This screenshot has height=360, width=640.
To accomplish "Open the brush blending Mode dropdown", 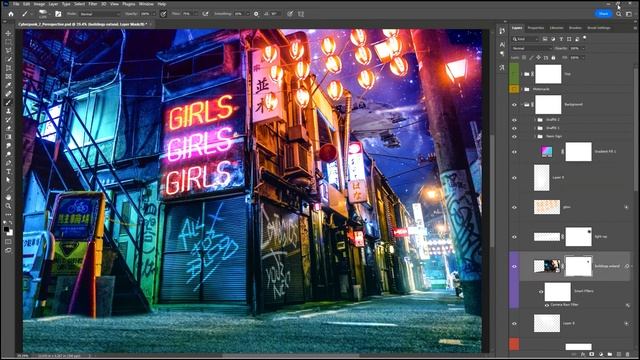I will pyautogui.click(x=99, y=14).
